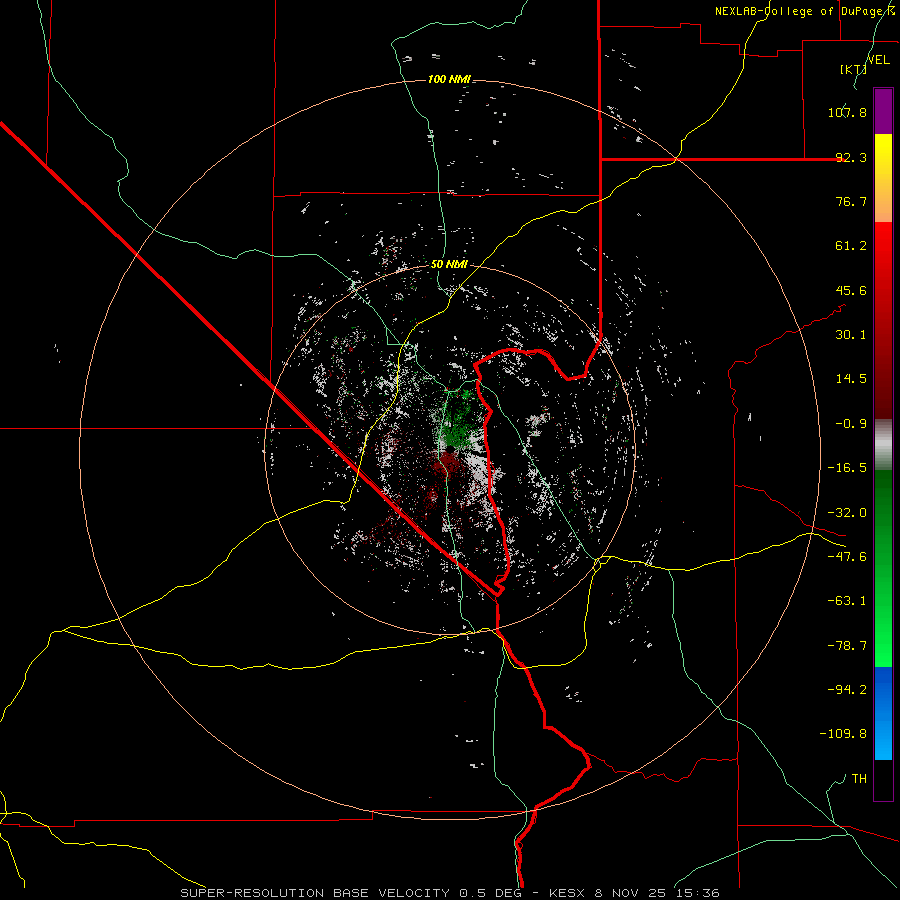Click the blue segment of velocity color bar
Image resolution: width=900 pixels, height=900 pixels.
(883, 713)
